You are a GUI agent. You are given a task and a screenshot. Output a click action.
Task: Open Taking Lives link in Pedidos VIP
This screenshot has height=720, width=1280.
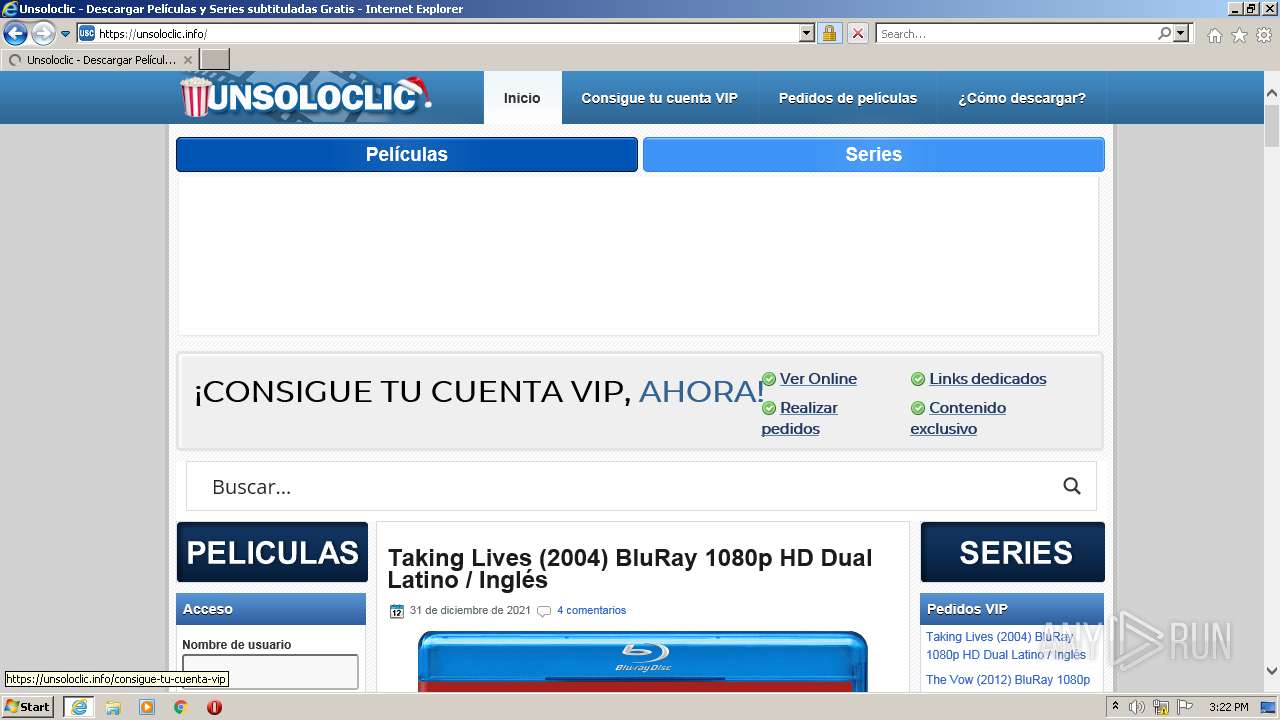click(1006, 646)
